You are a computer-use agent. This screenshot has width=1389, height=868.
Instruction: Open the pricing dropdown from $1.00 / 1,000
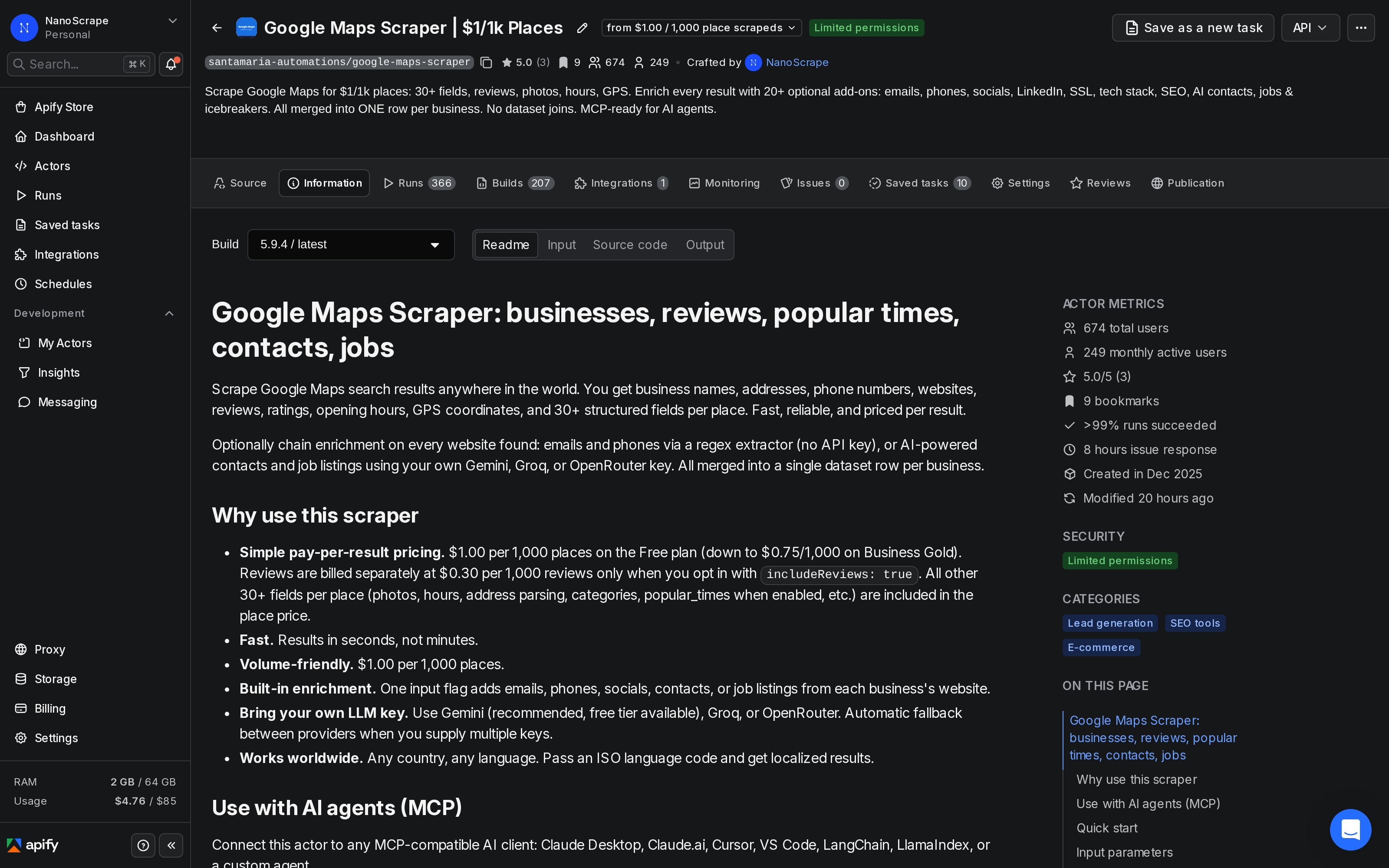tap(701, 27)
